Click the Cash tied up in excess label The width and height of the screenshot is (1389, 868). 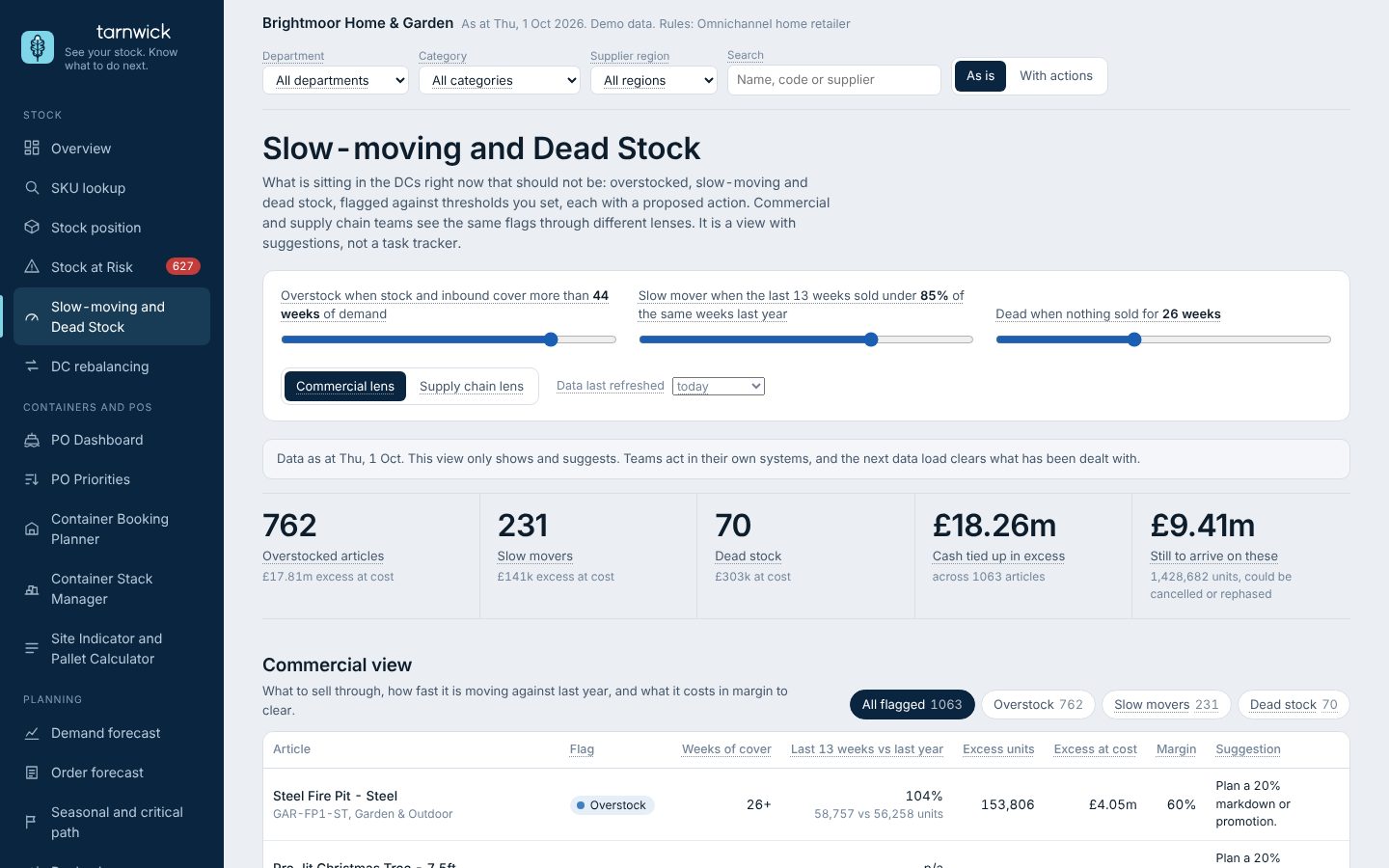998,556
